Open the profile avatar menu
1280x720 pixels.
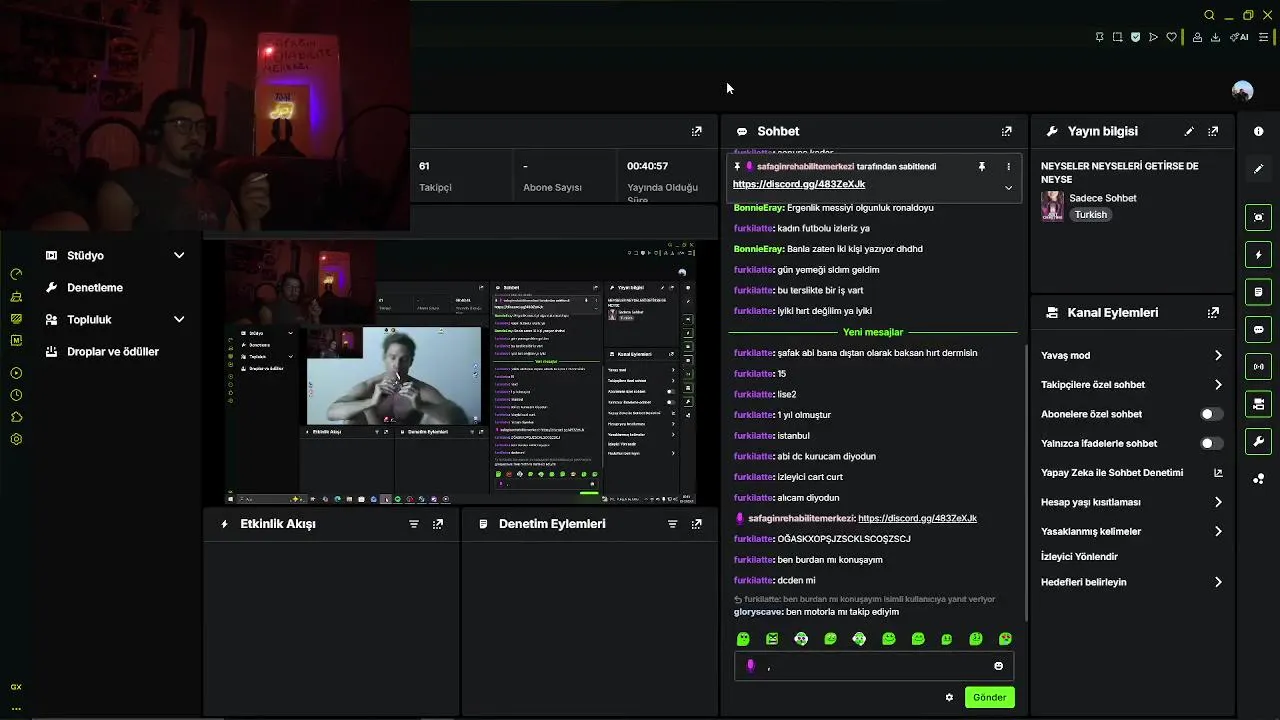(x=1242, y=91)
